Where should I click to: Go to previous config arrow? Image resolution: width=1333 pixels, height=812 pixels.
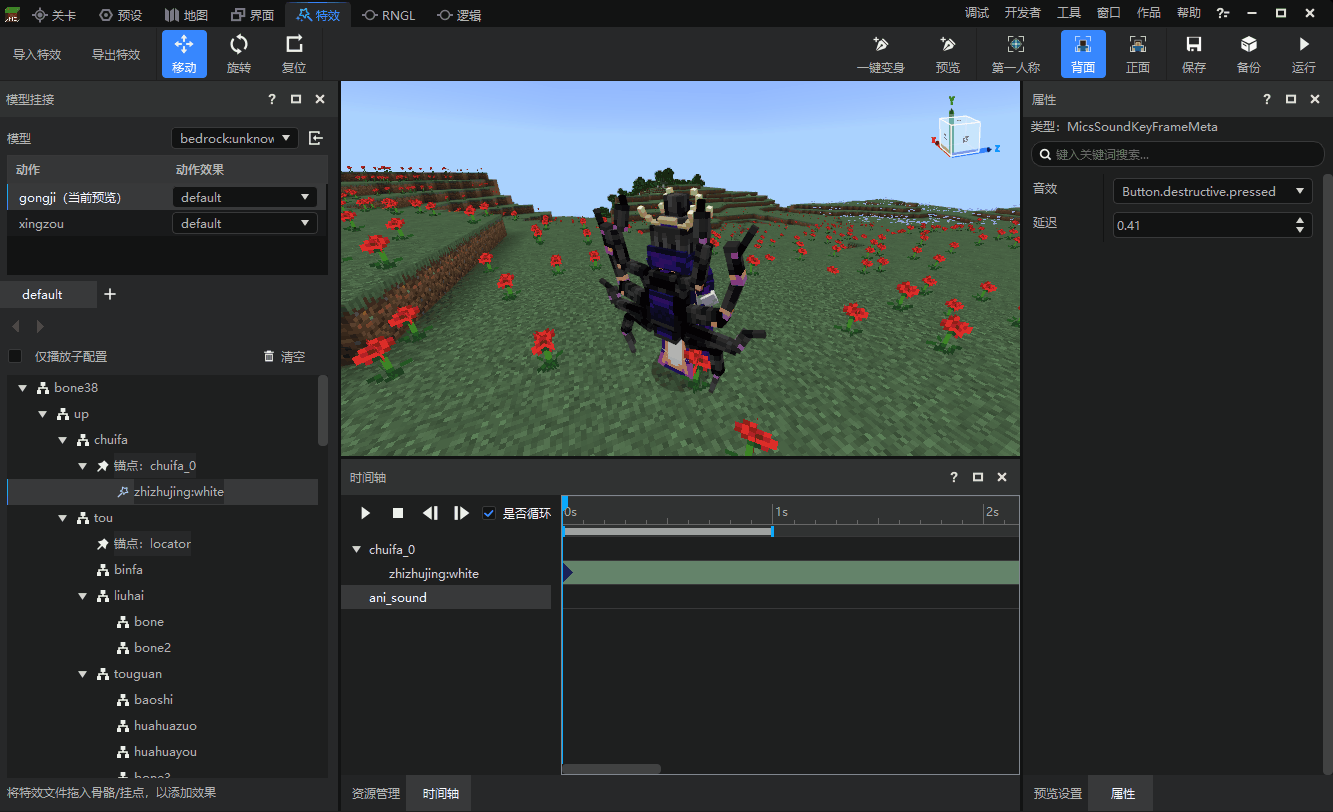click(x=15, y=326)
